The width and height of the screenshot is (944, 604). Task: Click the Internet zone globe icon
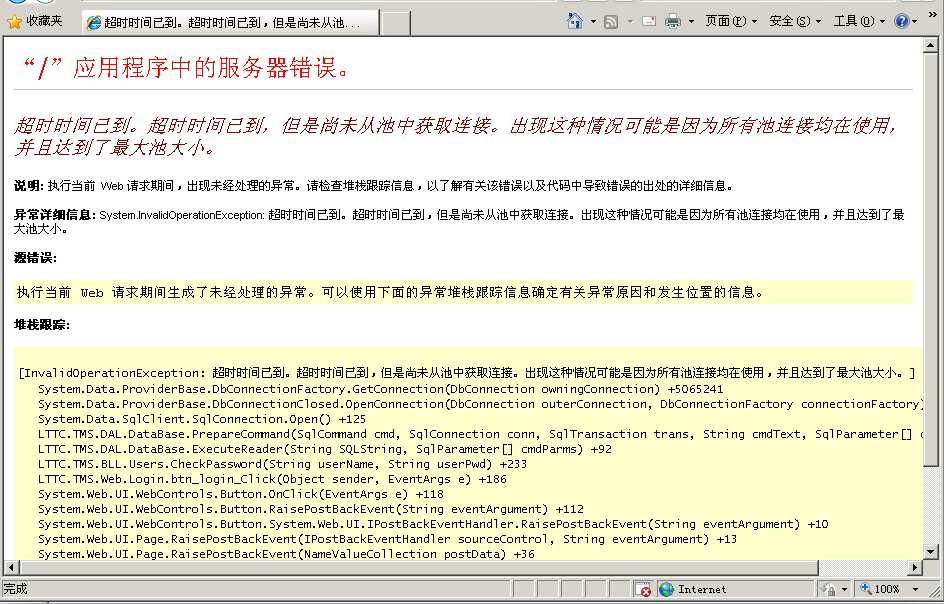tap(667, 590)
